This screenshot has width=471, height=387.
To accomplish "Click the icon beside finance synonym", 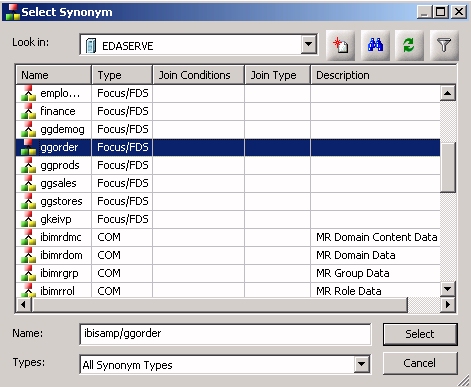I will (28, 111).
